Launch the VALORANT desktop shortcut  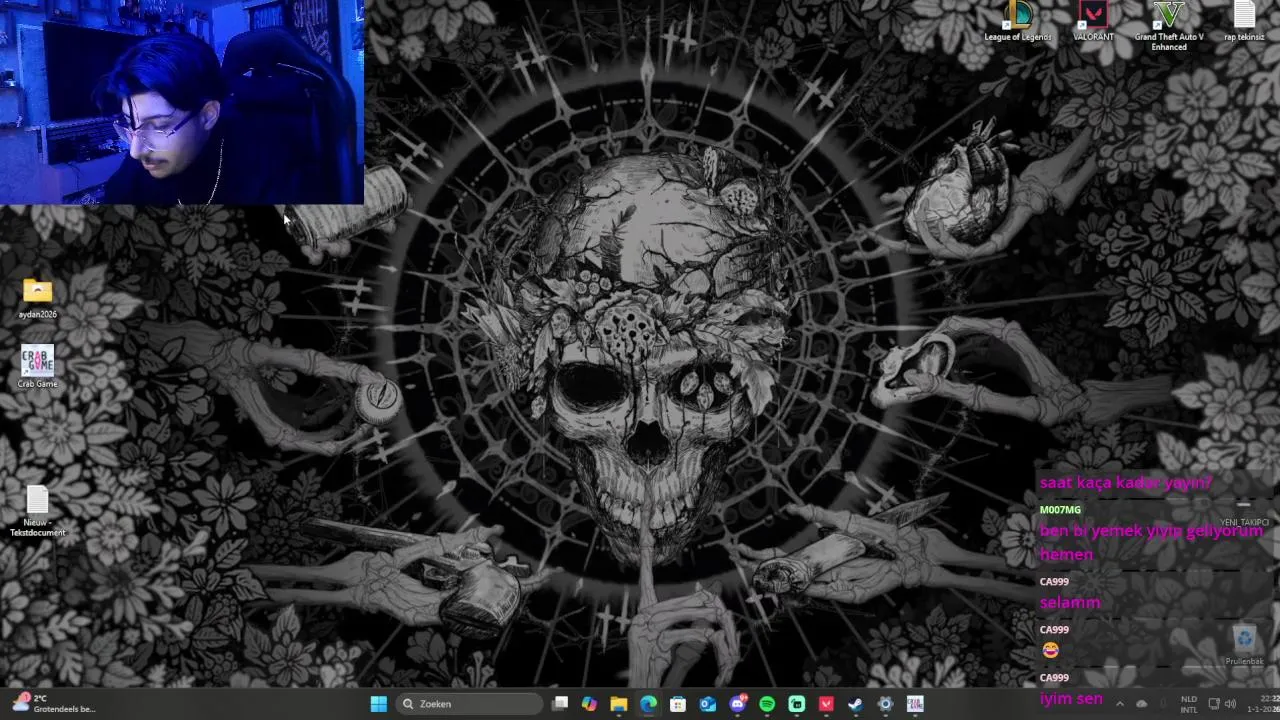point(1093,22)
